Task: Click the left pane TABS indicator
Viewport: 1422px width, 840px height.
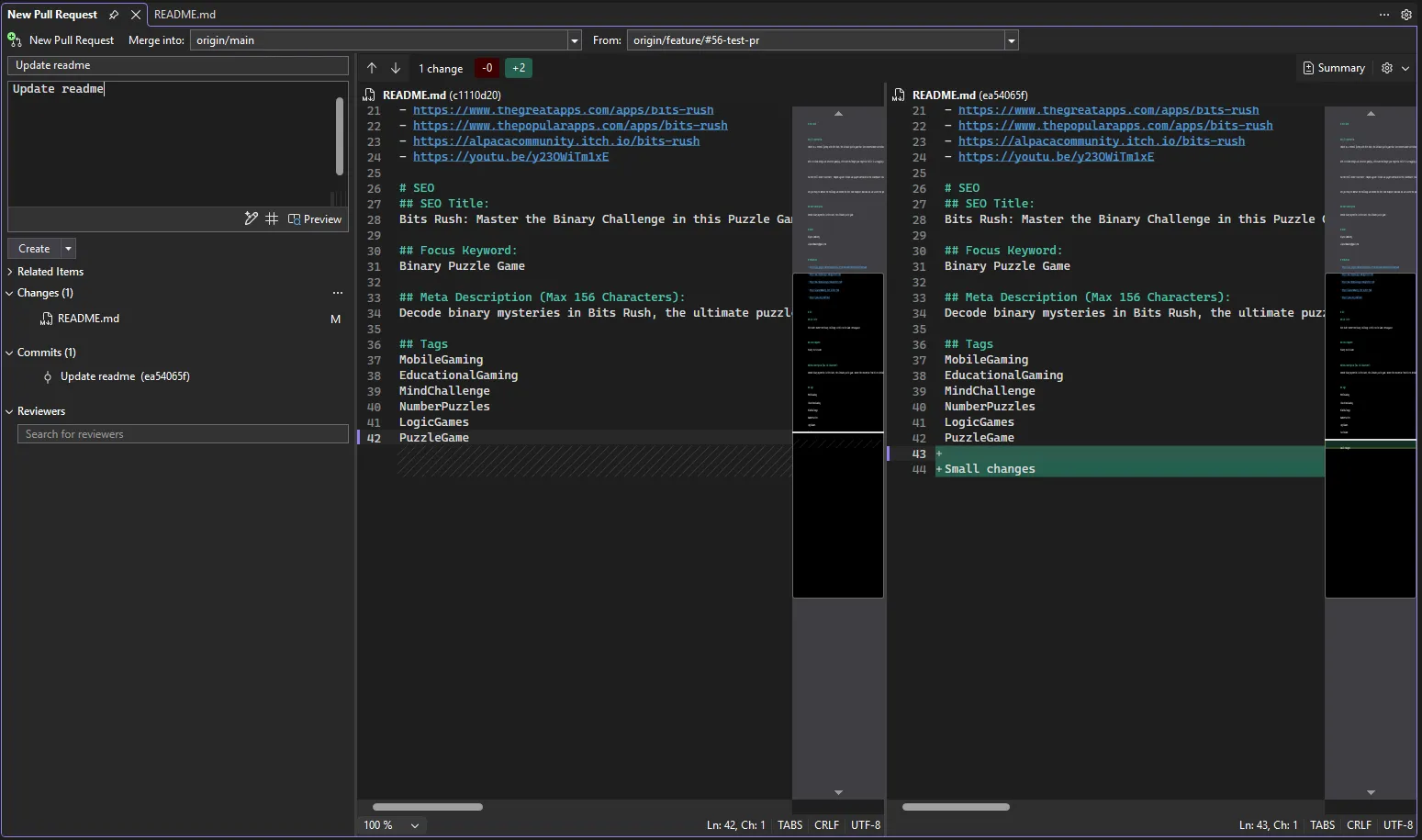Action: (x=789, y=825)
